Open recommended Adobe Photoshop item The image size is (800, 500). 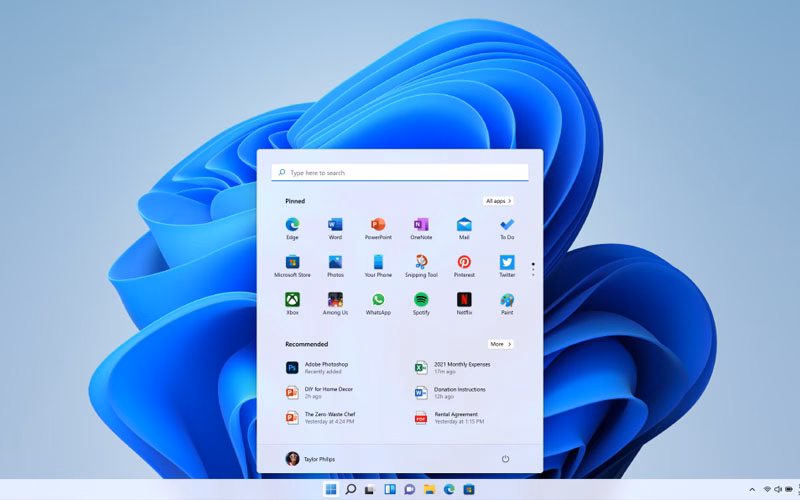[317, 368]
